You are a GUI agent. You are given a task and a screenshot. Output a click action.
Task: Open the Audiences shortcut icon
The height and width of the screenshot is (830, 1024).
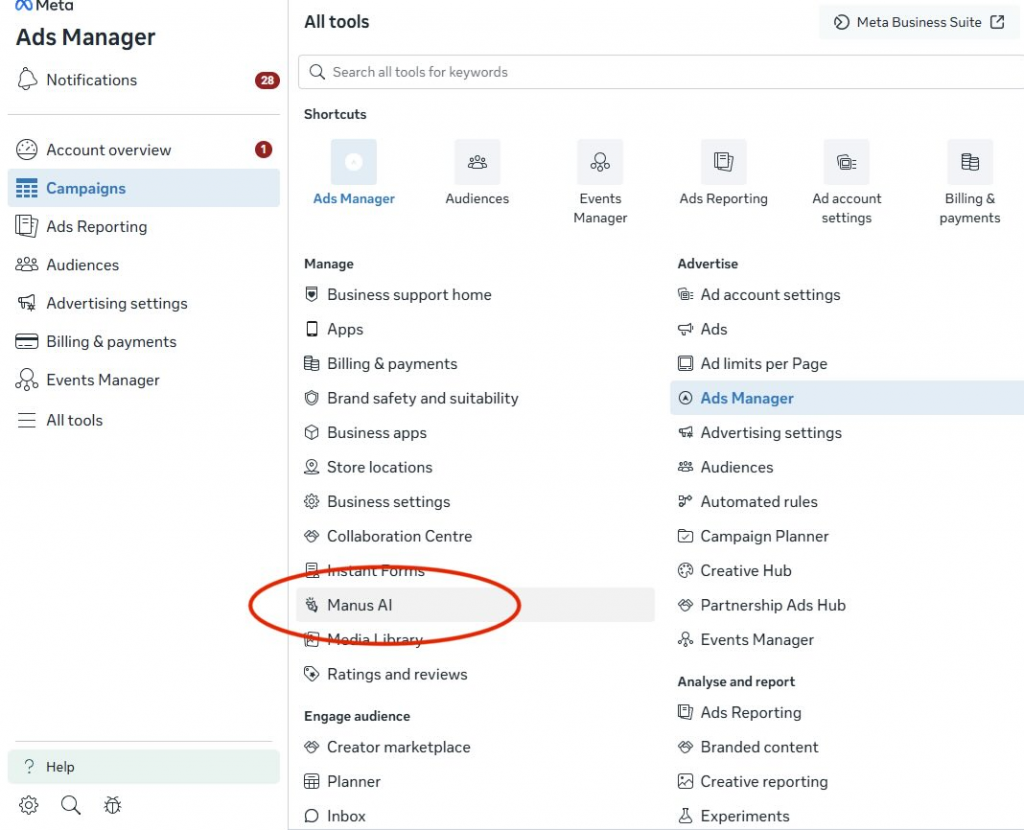click(x=477, y=163)
